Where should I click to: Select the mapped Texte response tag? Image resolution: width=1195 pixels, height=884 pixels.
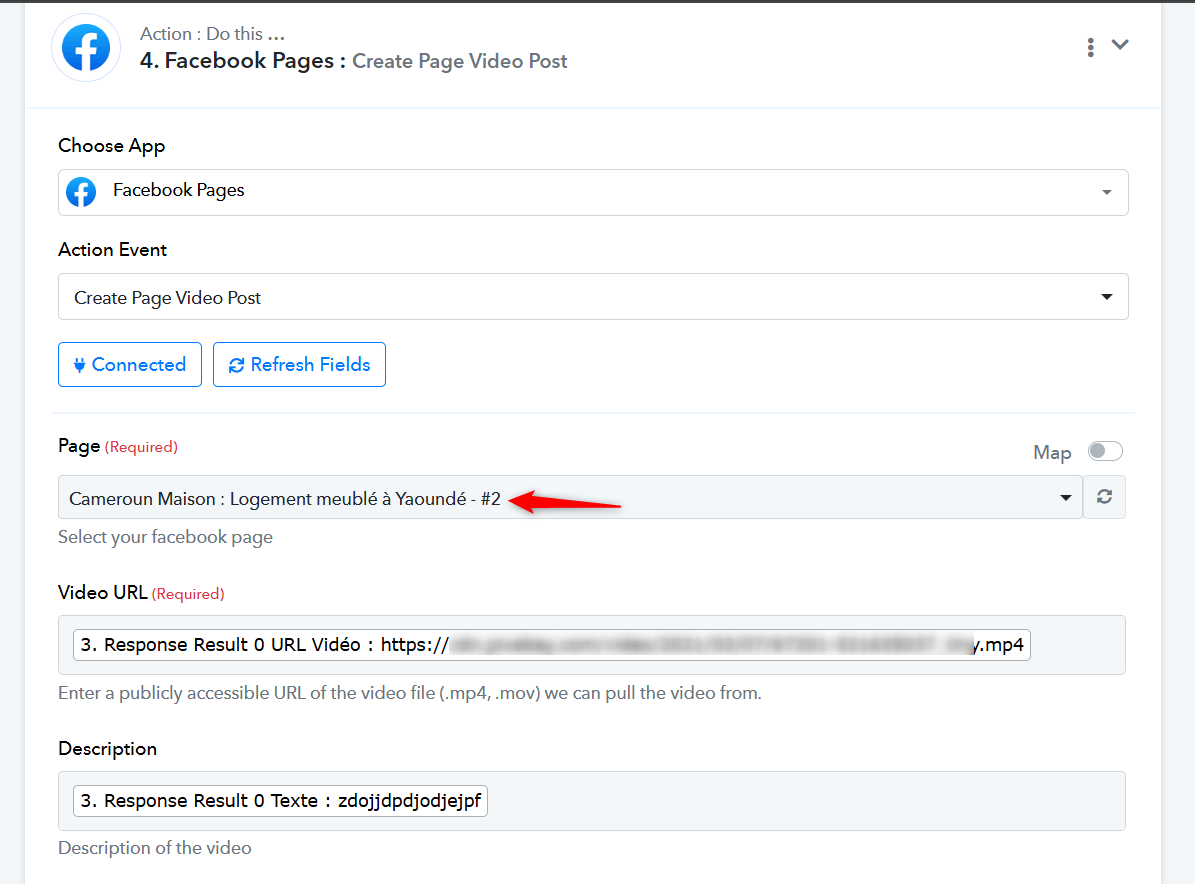coord(280,801)
